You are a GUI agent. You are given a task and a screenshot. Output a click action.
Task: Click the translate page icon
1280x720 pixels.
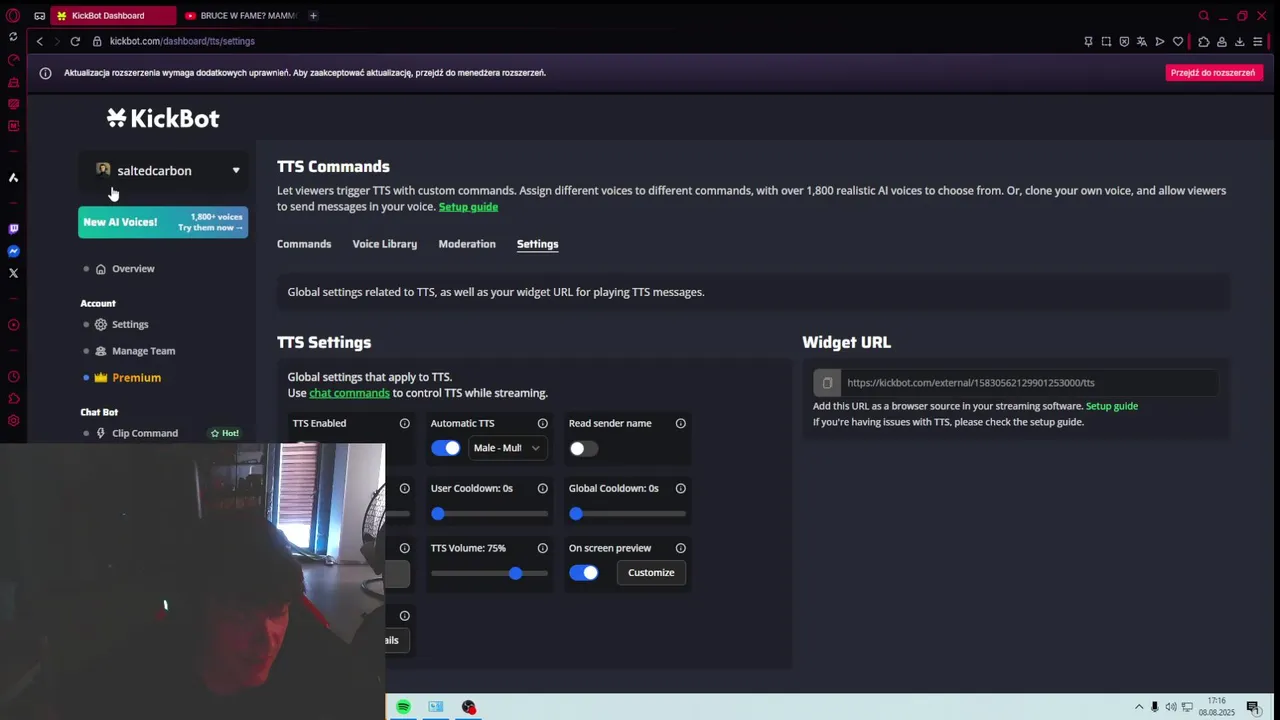tap(1142, 41)
